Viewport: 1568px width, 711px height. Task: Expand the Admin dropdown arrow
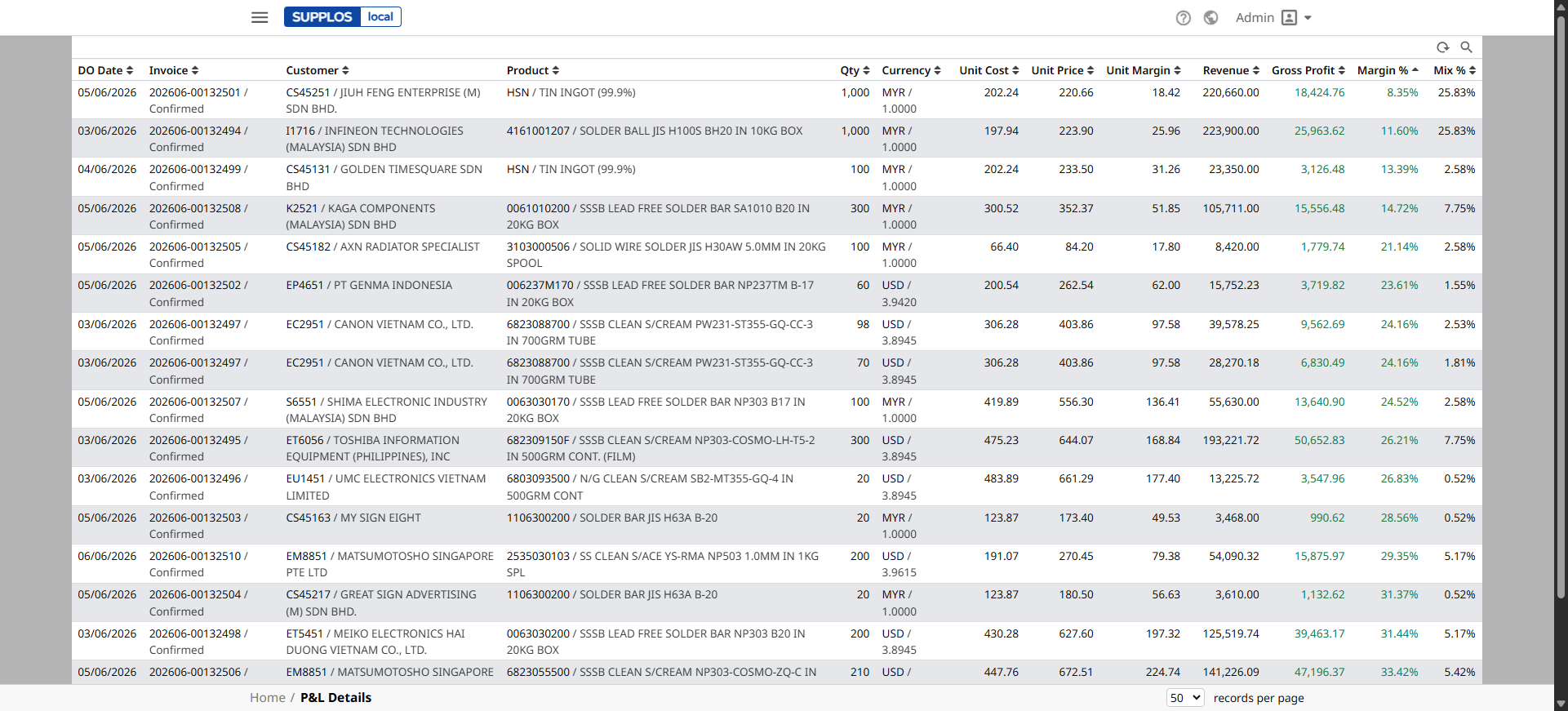point(1308,18)
